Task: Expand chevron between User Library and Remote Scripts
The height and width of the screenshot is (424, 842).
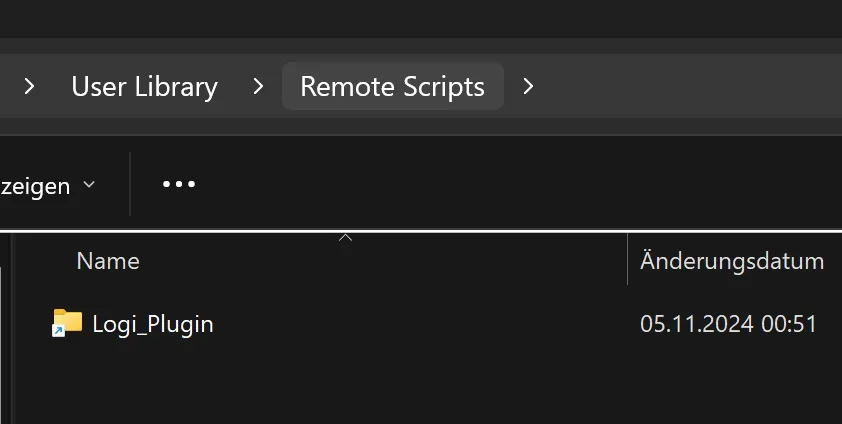Action: point(259,87)
